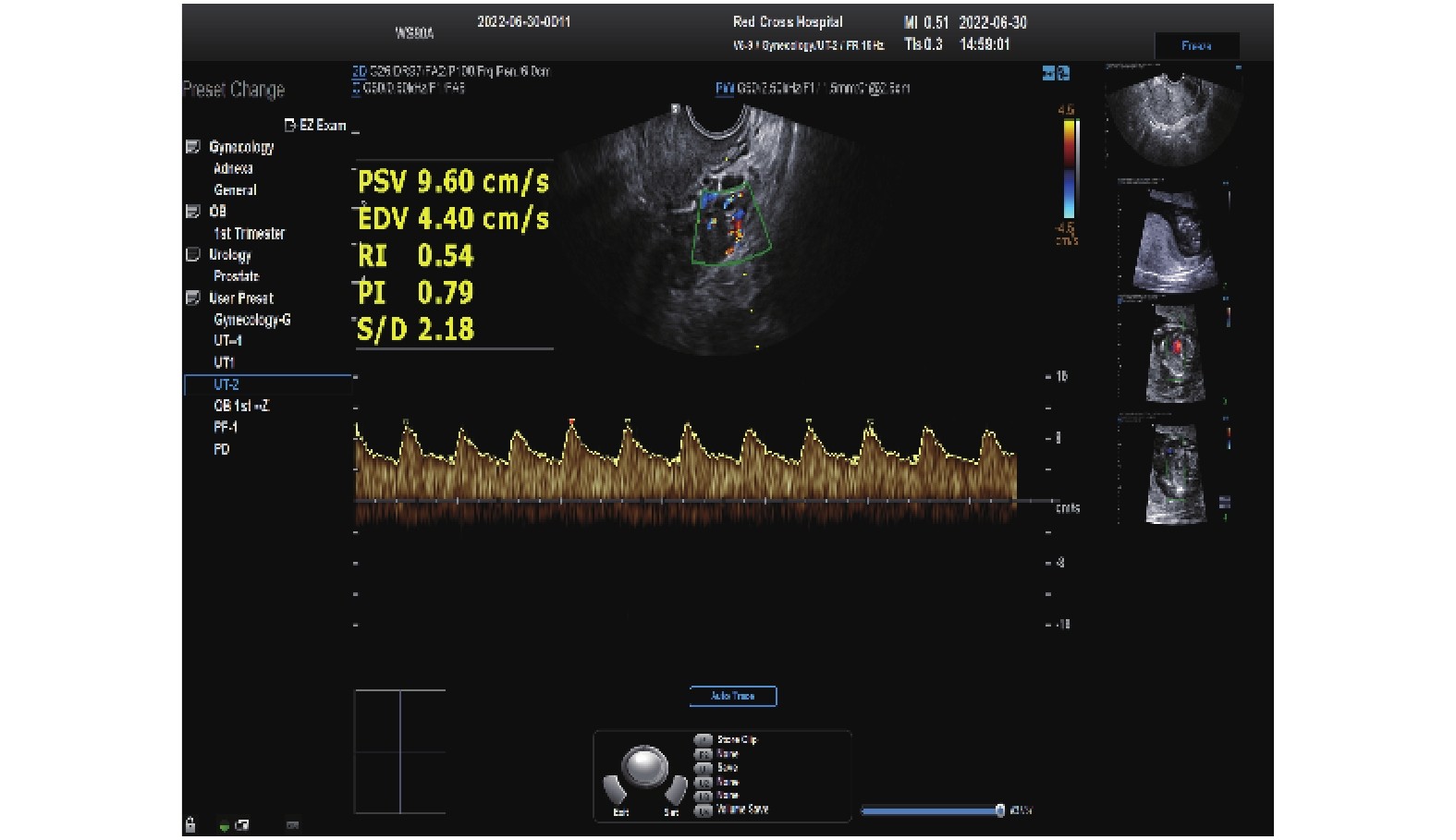This screenshot has height=840, width=1456.
Task: Click the Volume Save key icon
Action: click(704, 810)
